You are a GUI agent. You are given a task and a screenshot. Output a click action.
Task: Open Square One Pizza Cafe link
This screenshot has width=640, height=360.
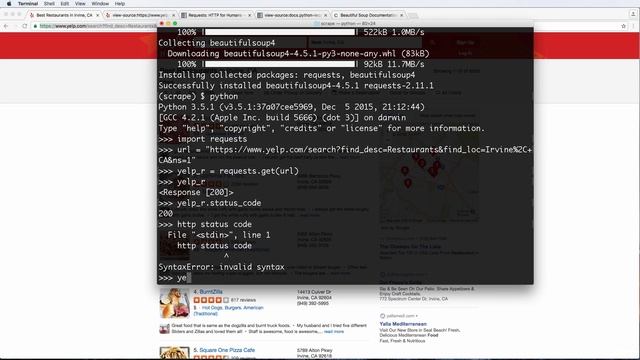(x=227, y=350)
